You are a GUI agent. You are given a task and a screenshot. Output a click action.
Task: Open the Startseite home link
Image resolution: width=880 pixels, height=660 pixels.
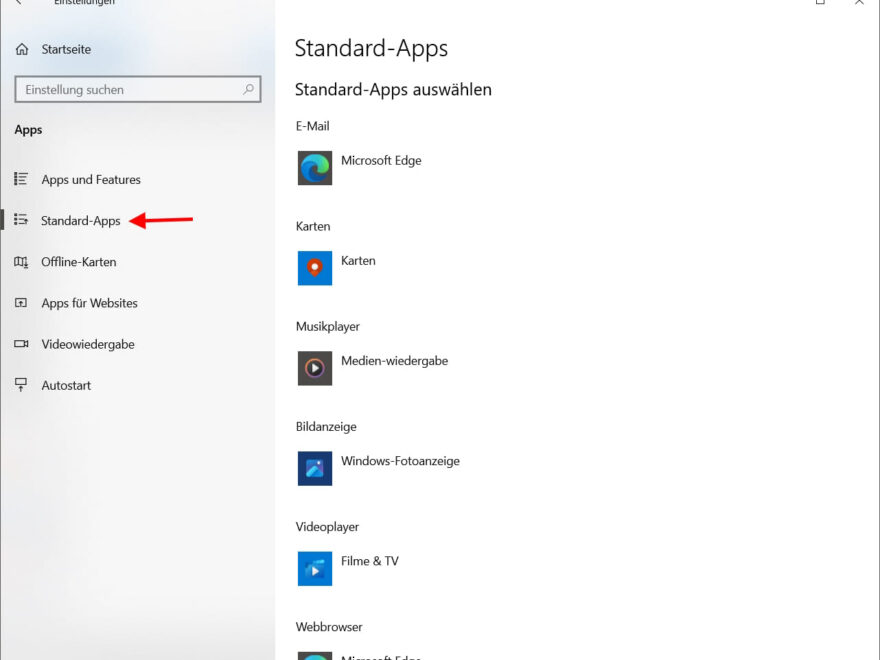pyautogui.click(x=66, y=49)
